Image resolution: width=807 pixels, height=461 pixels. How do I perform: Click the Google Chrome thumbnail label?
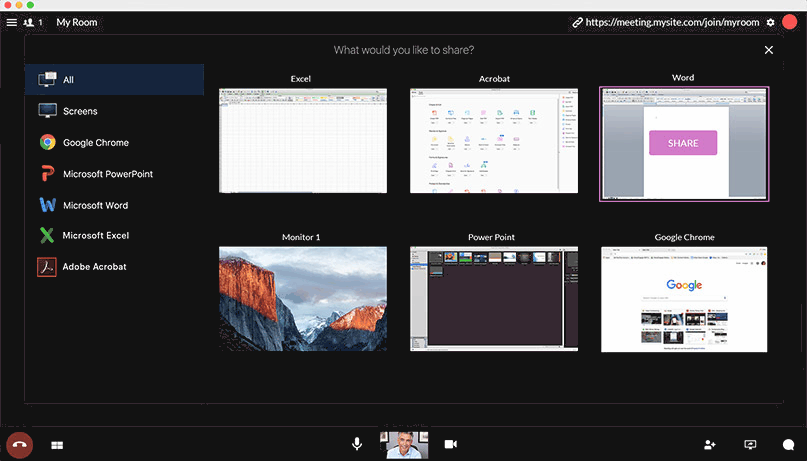(685, 237)
